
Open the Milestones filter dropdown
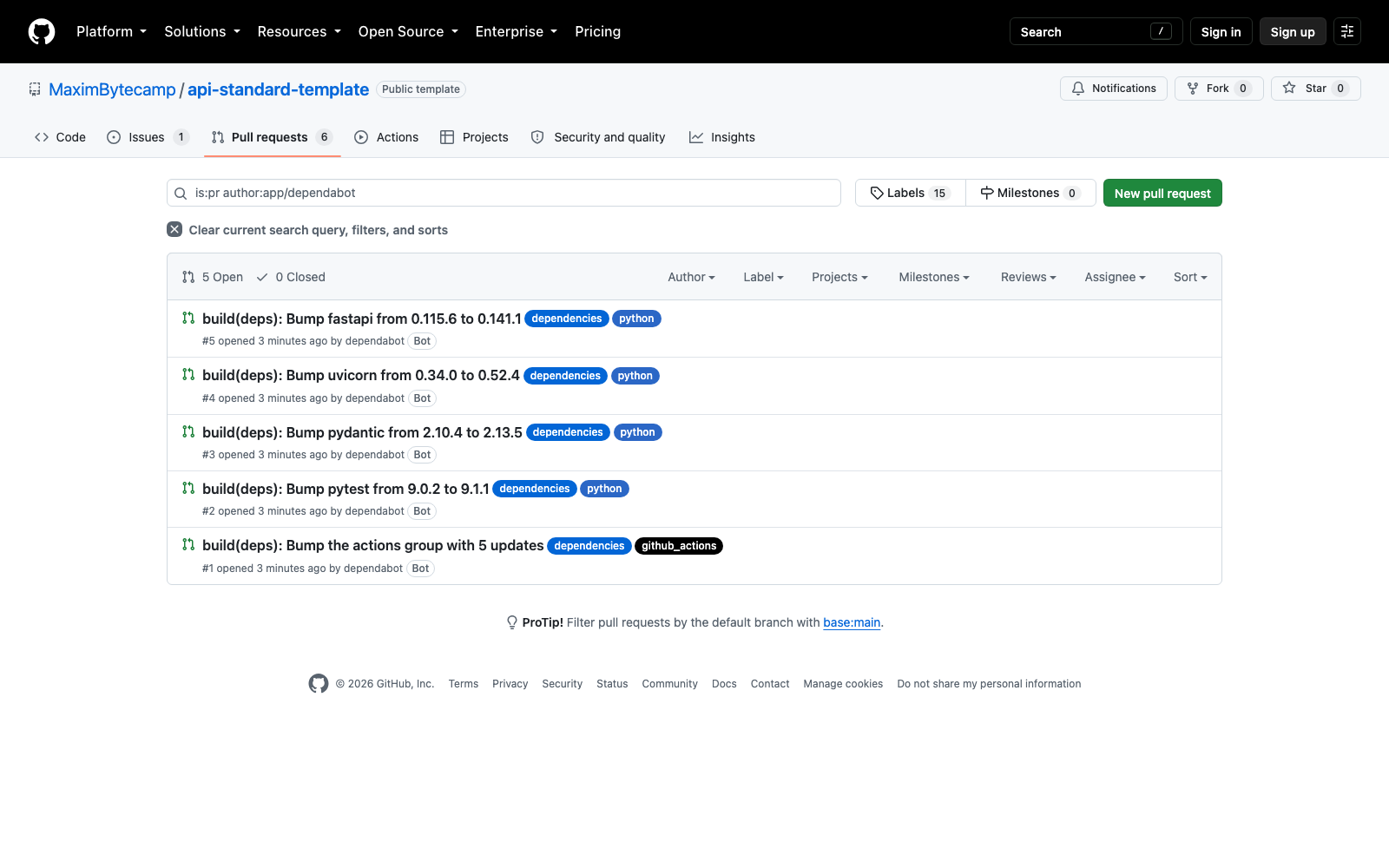[x=934, y=277]
